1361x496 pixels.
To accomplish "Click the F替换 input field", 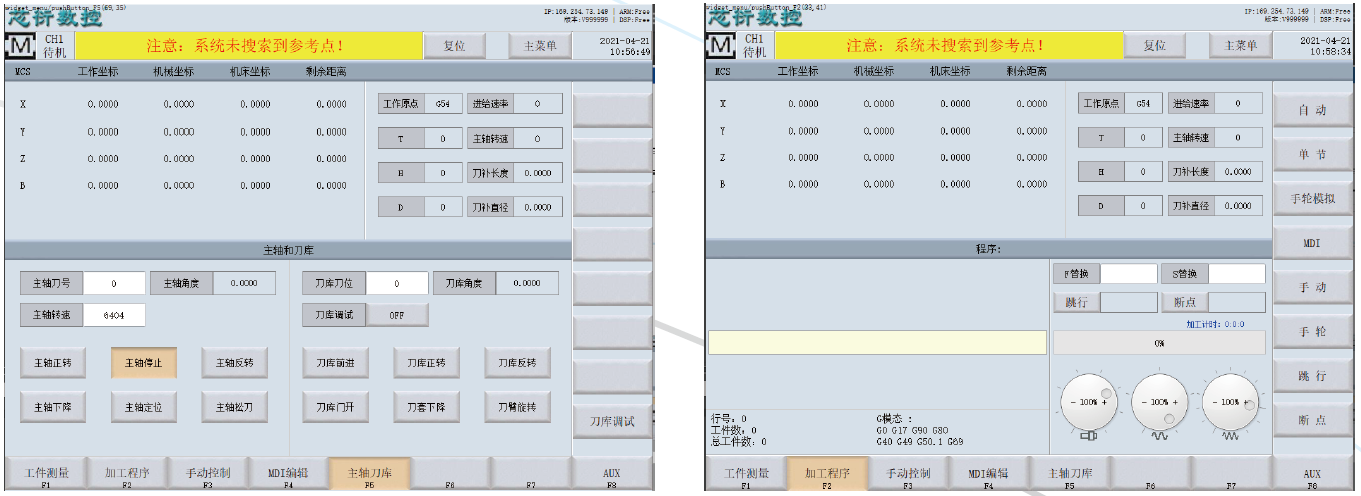I will coord(1129,274).
